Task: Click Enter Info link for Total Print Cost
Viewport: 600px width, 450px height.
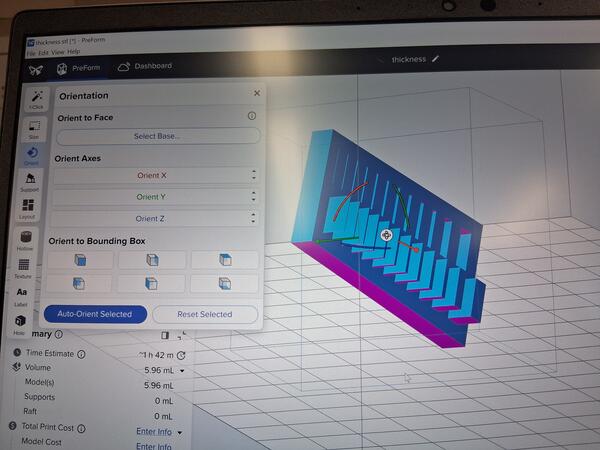Action: 154,432
